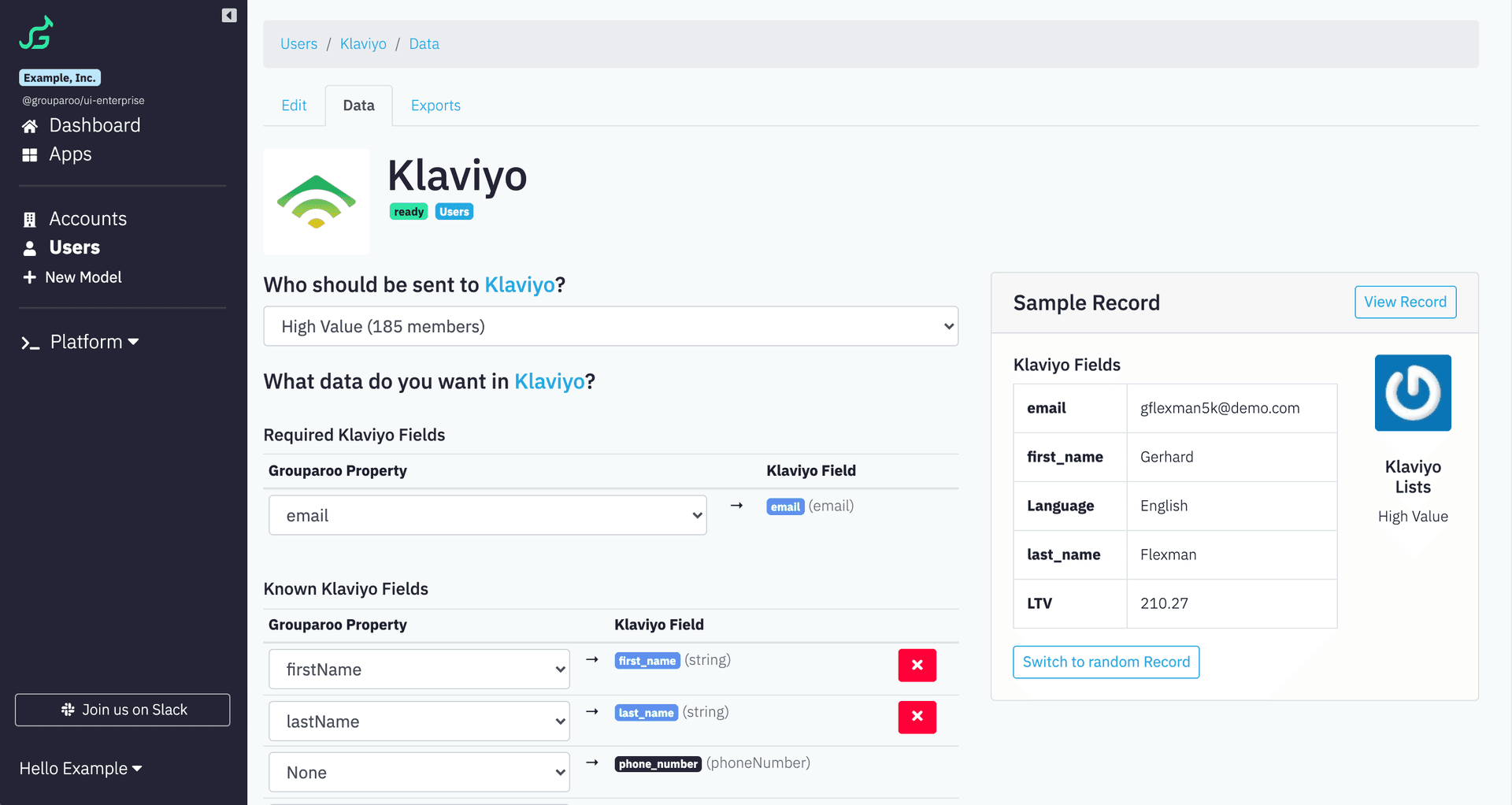The image size is (1512, 805).
Task: Switch to the Edit tab
Action: coord(294,106)
